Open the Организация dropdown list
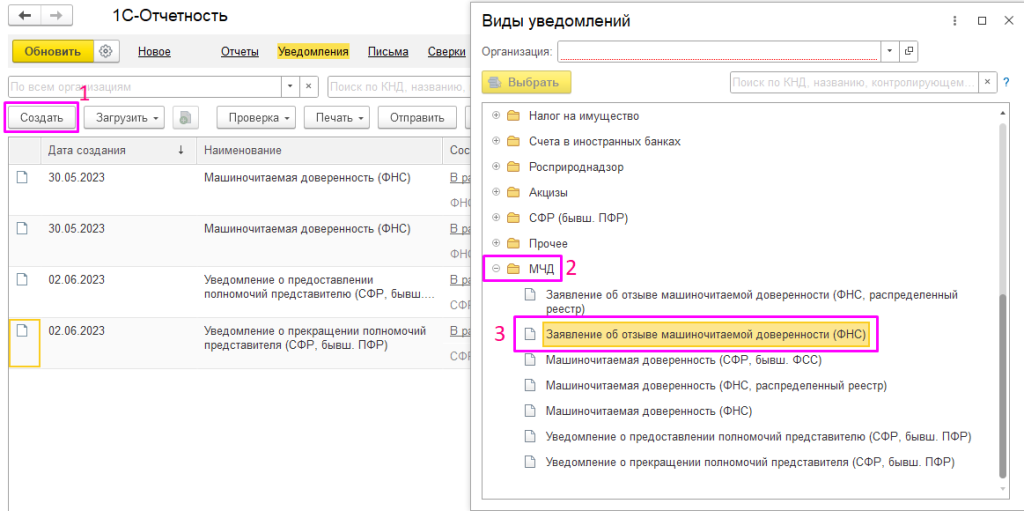Image resolution: width=1024 pixels, height=511 pixels. click(x=889, y=51)
